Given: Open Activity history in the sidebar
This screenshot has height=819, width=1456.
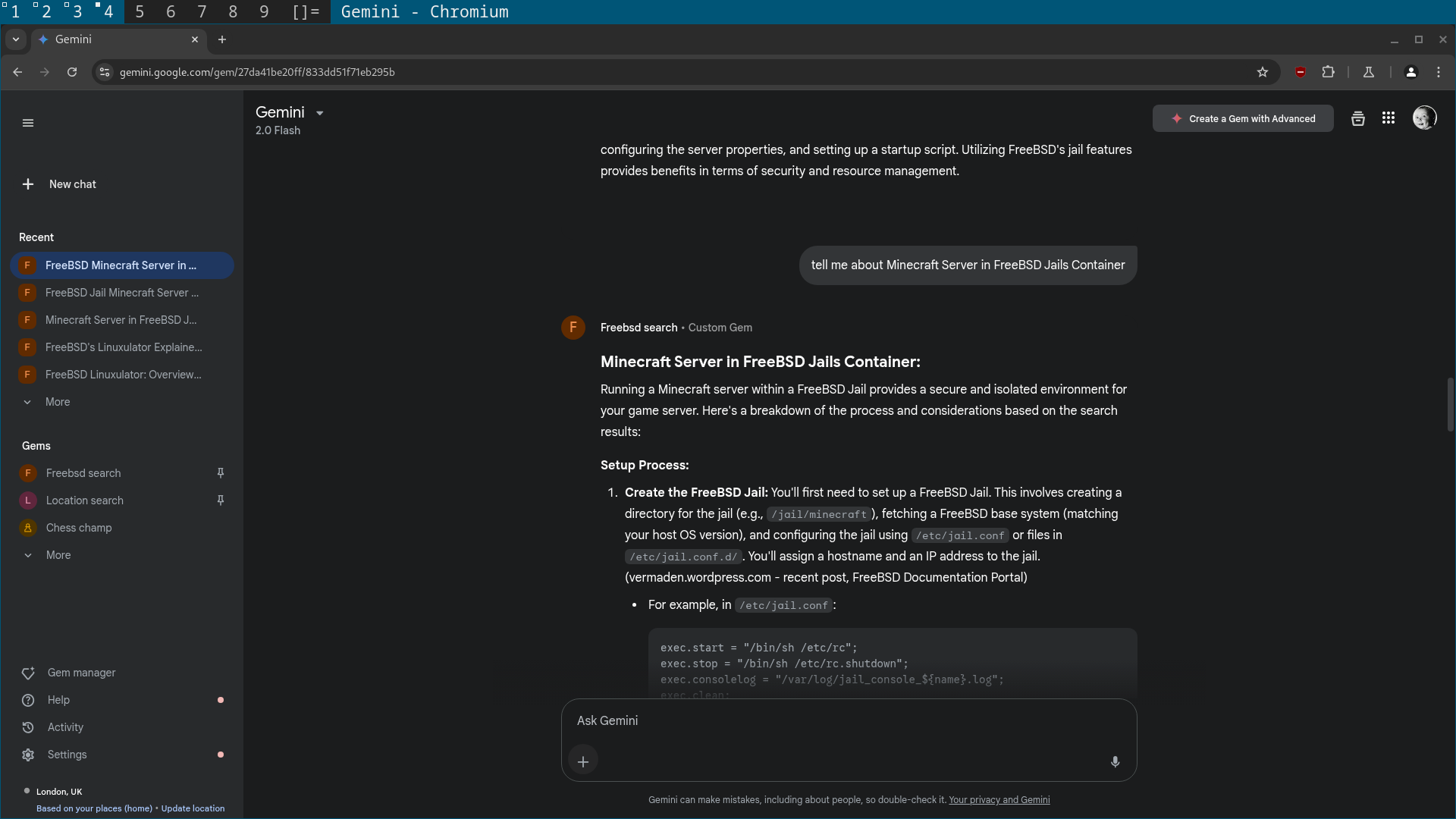Looking at the screenshot, I should click(65, 727).
